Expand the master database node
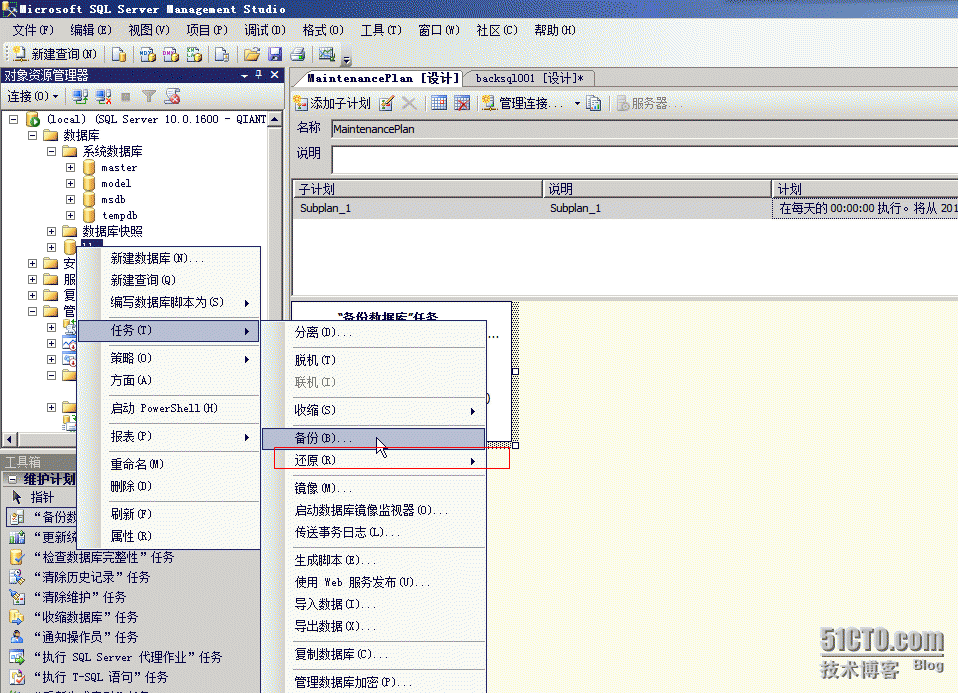Image resolution: width=958 pixels, height=693 pixels. pos(70,167)
